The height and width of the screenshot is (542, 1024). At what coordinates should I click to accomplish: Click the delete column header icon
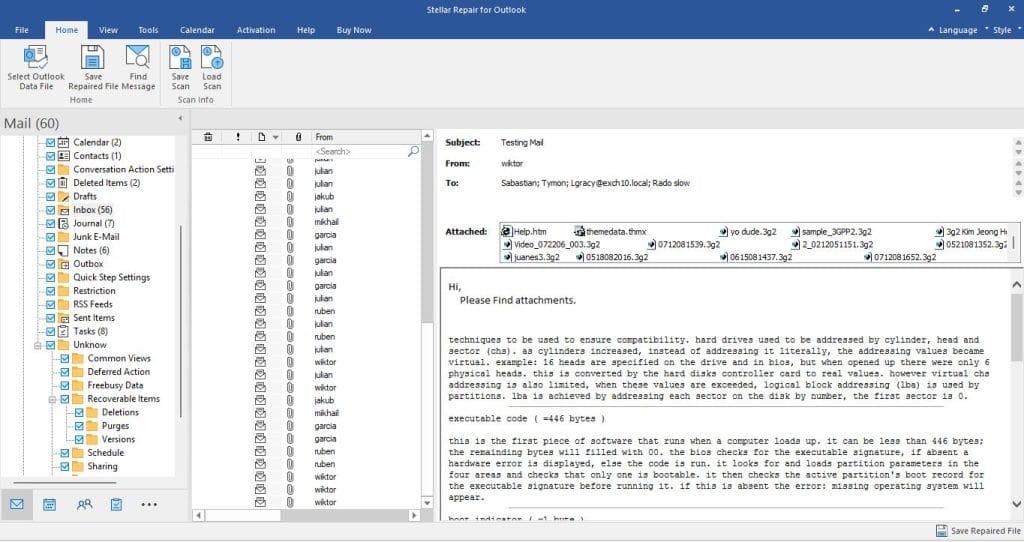click(x=208, y=137)
